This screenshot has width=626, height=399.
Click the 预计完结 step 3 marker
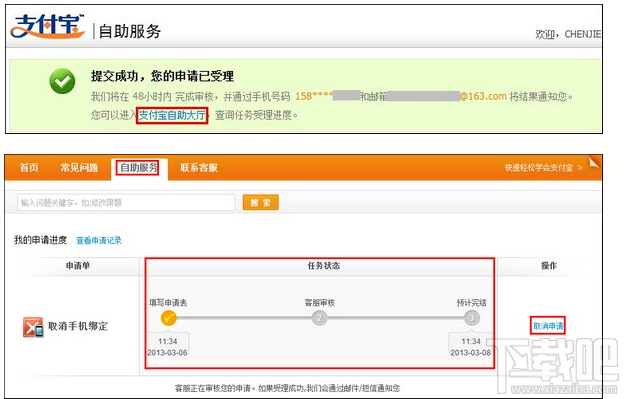471,318
